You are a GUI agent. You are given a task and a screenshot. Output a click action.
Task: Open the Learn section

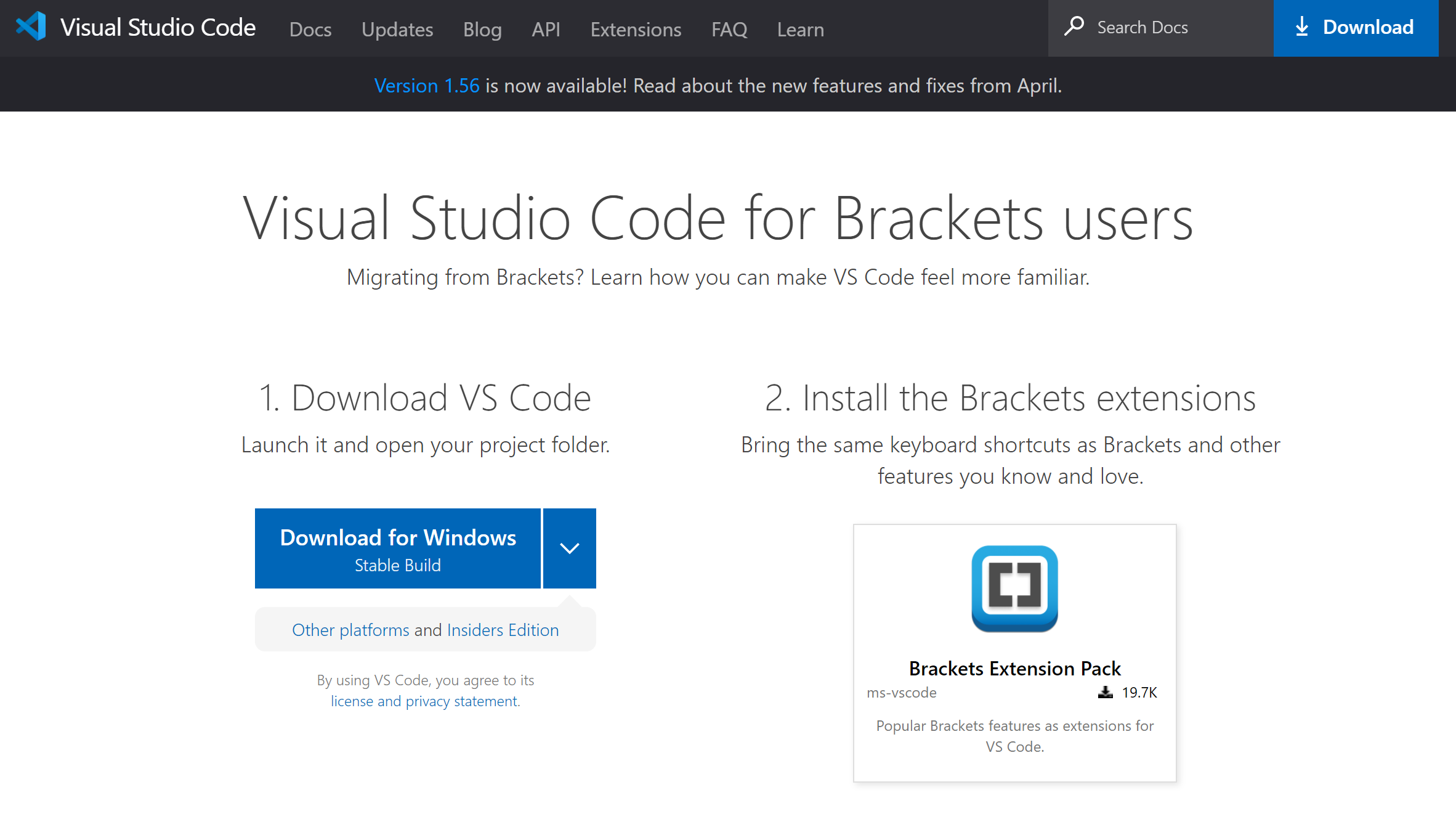pyautogui.click(x=799, y=29)
